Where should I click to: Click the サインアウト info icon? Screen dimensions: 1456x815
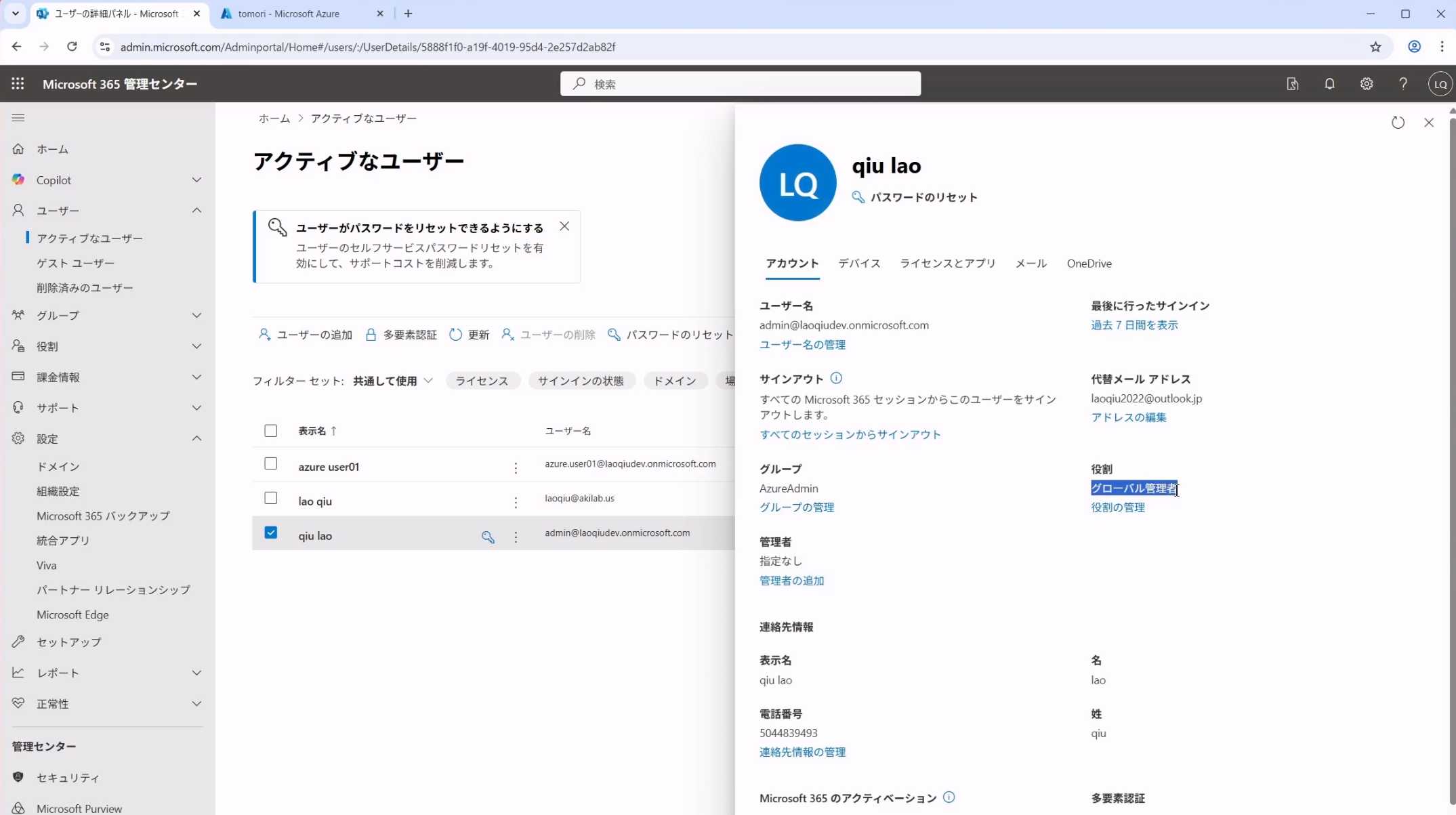(836, 378)
